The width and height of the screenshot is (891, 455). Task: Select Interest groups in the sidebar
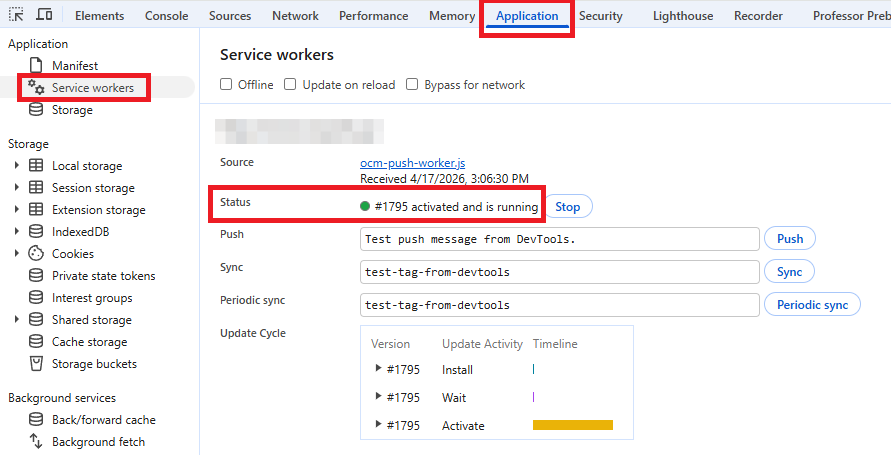[92, 298]
